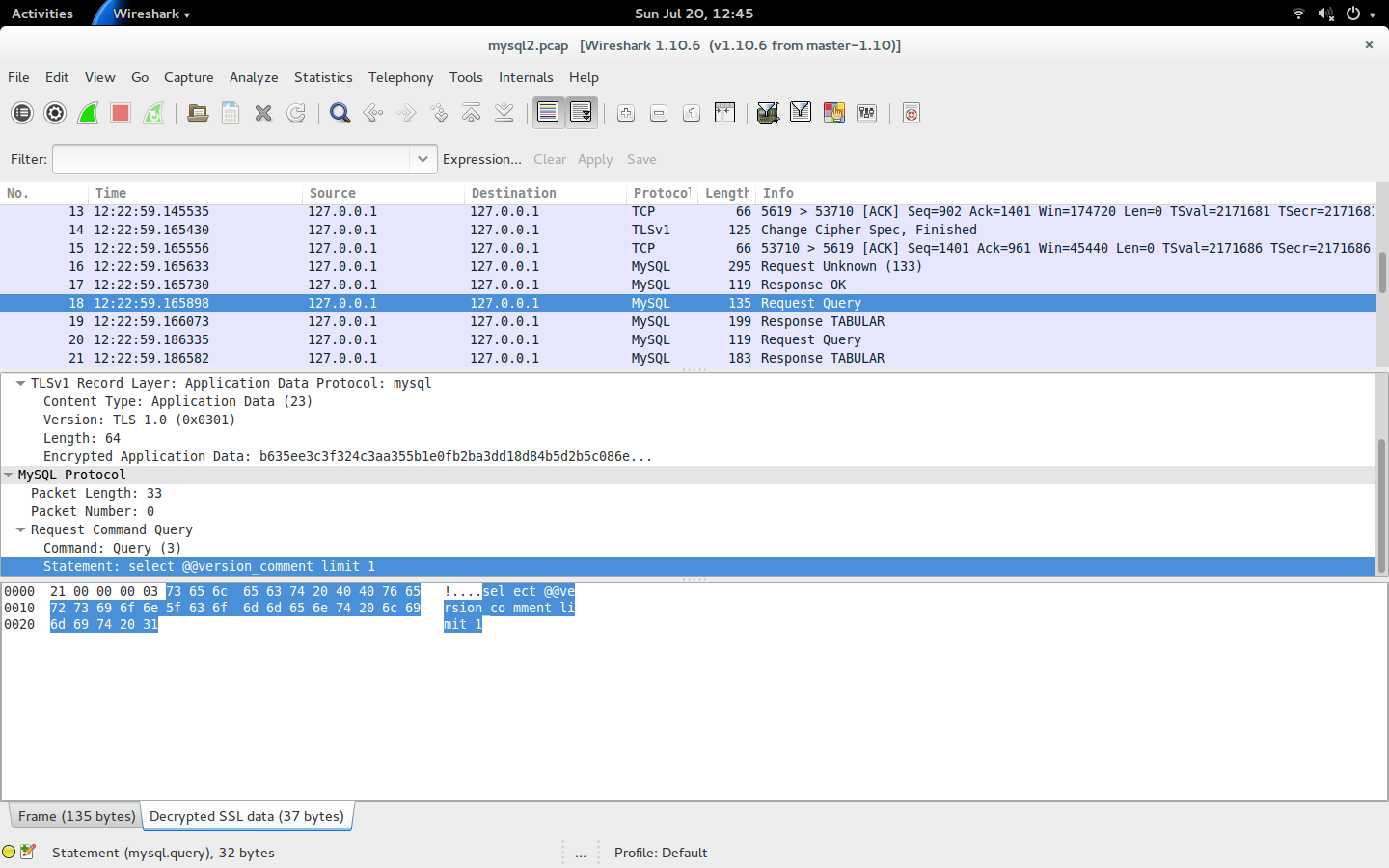
Task: Stop the running capture red square
Action: pos(121,113)
